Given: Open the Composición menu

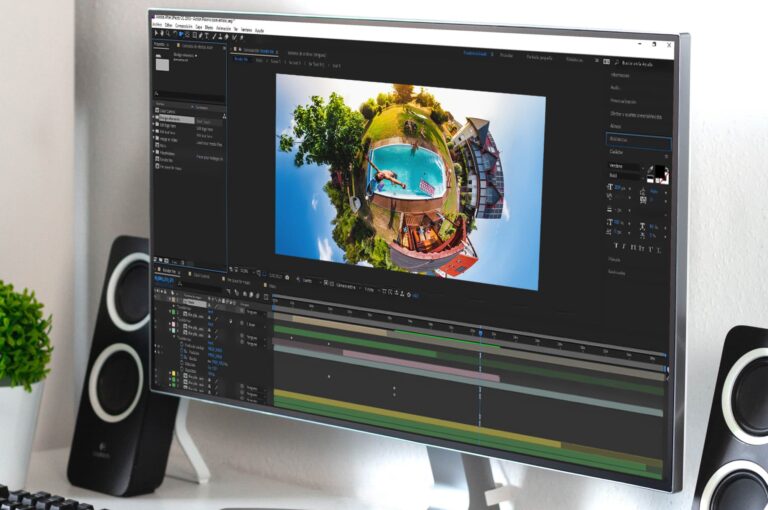Looking at the screenshot, I should (184, 26).
